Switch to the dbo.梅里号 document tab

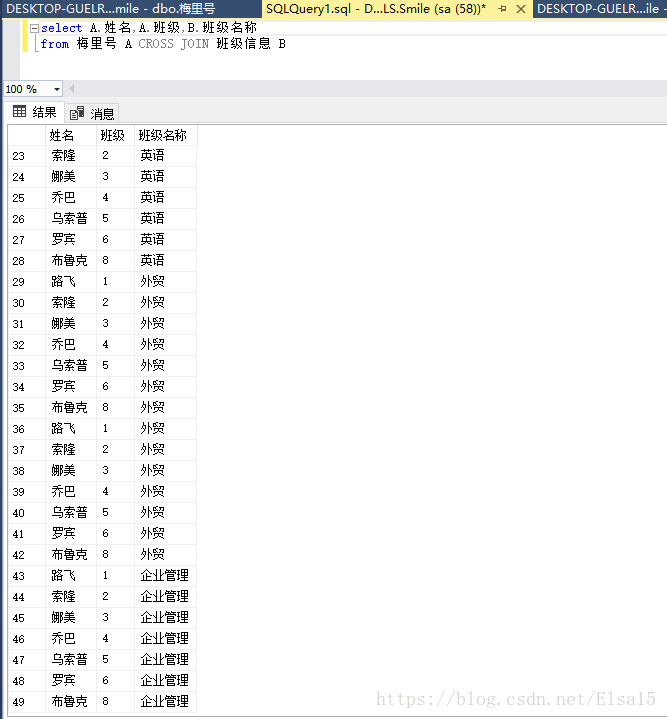131,9
